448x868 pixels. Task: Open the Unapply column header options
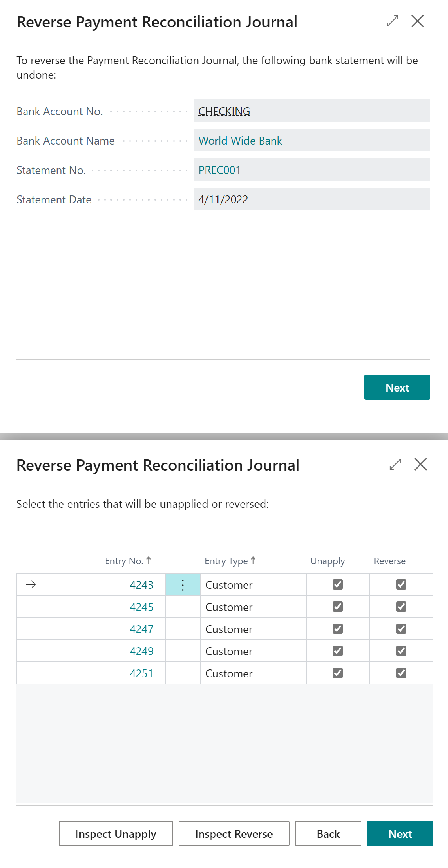coord(327,561)
